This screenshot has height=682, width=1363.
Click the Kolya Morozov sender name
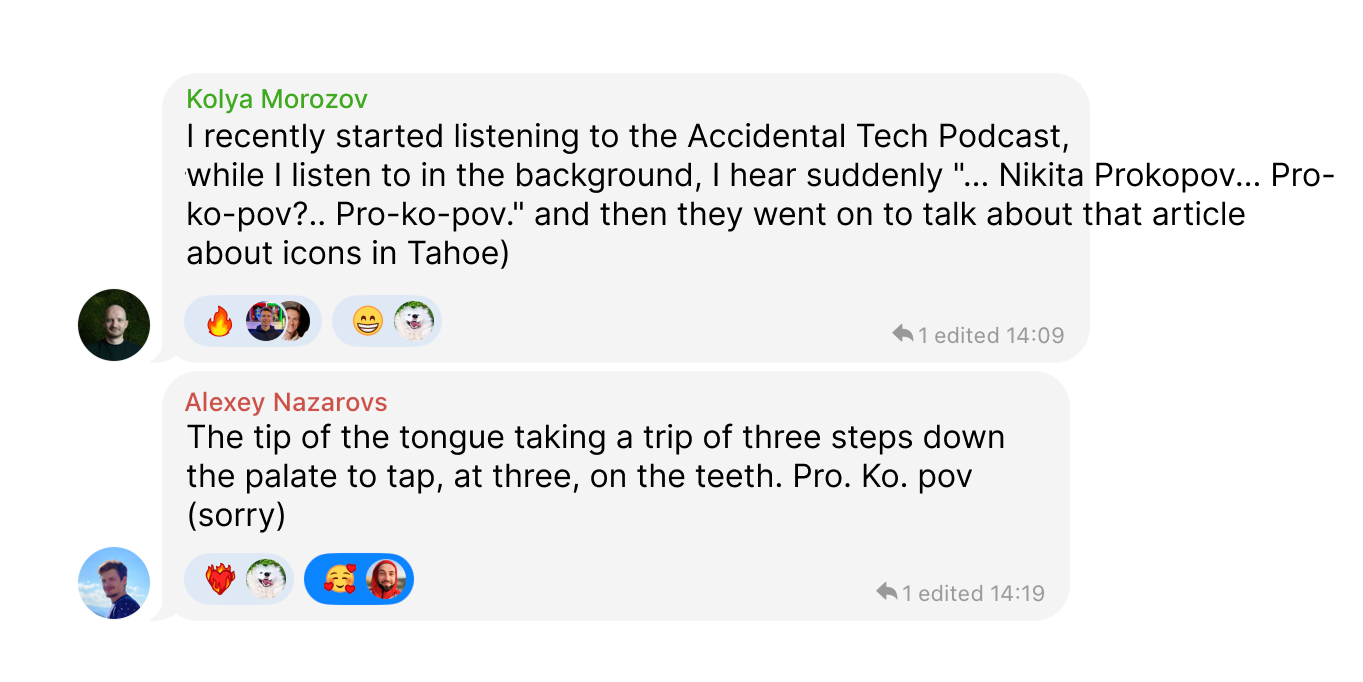277,99
